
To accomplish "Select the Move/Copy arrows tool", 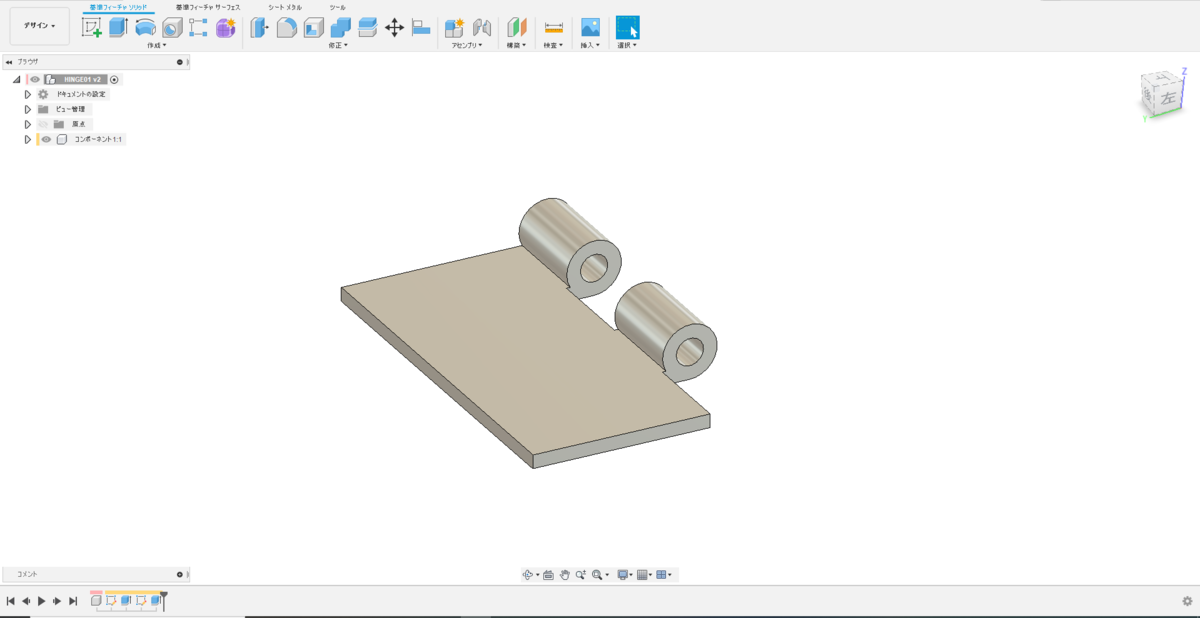I will tap(394, 28).
